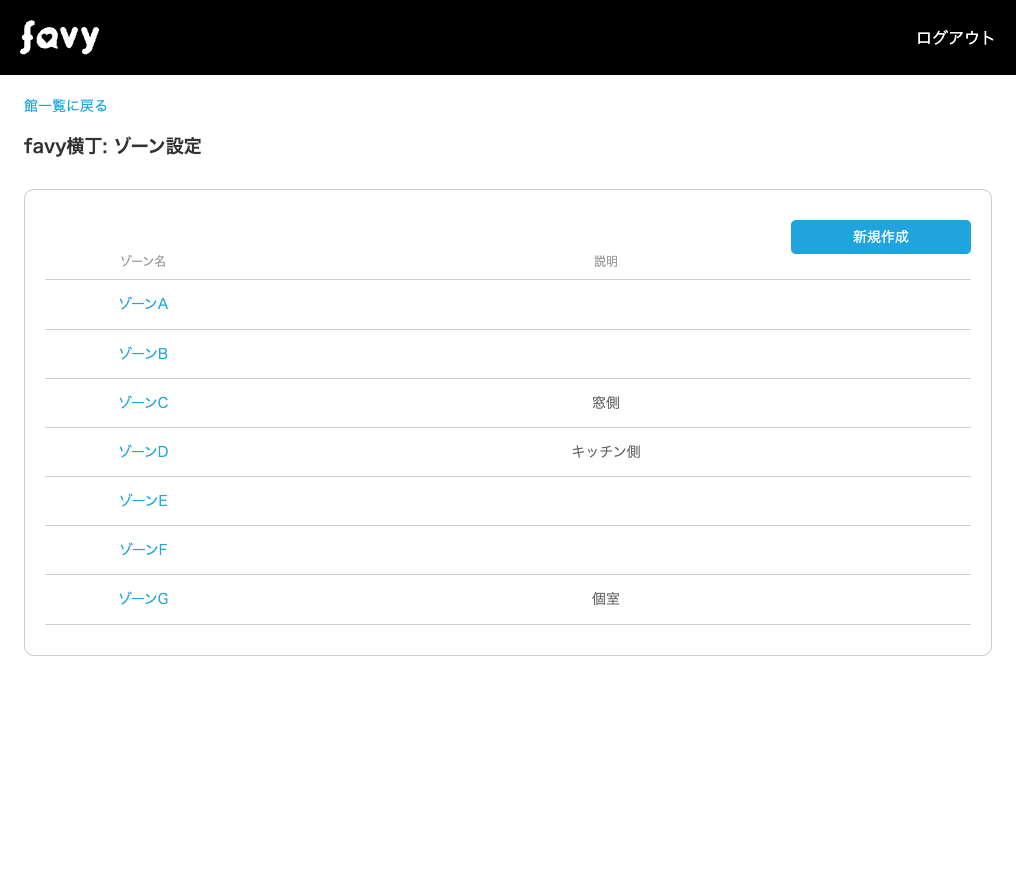The height and width of the screenshot is (894, 1016).
Task: Open ゾーンA link
Action: 143,304
